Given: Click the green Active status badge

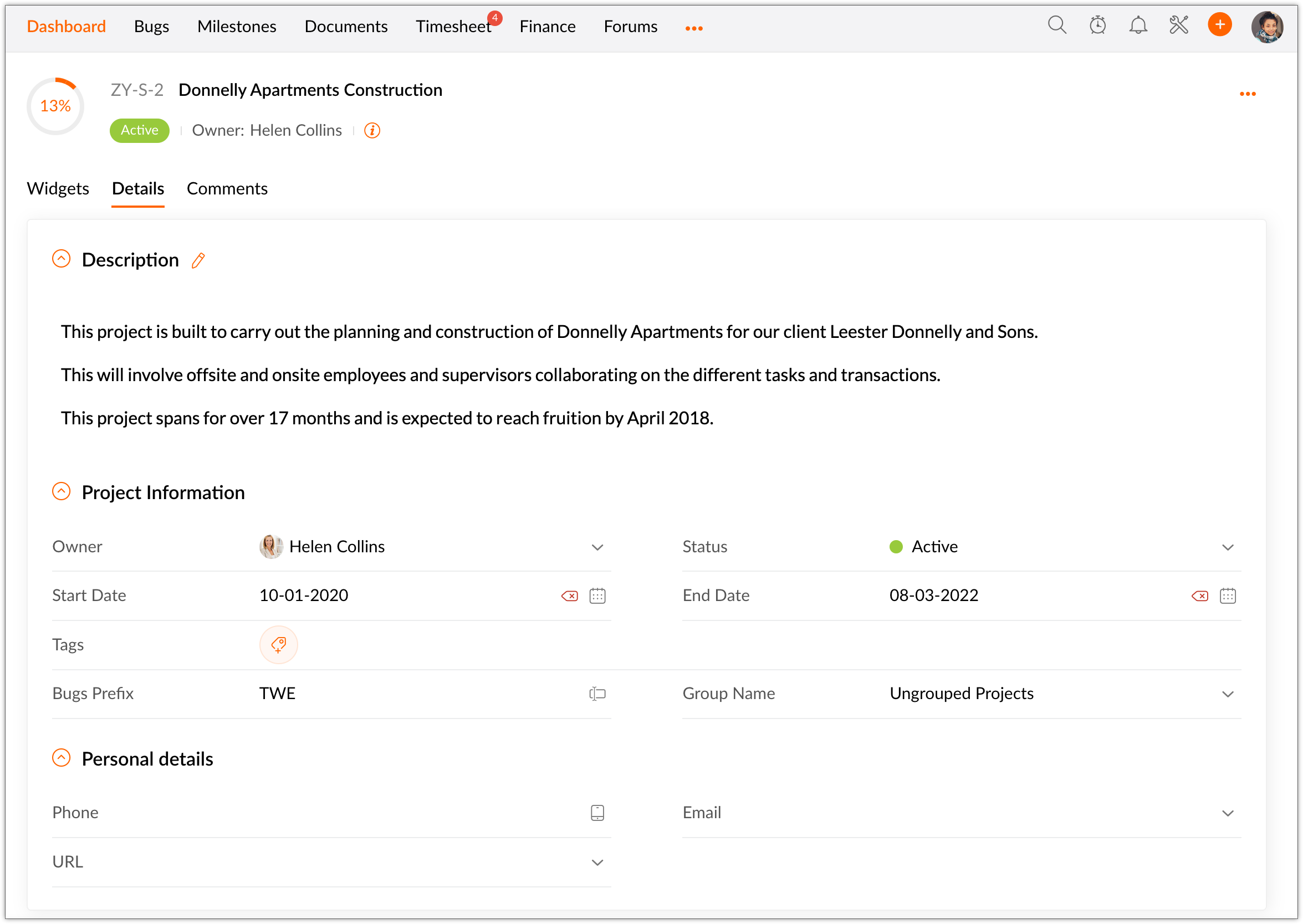Looking at the screenshot, I should [x=139, y=130].
